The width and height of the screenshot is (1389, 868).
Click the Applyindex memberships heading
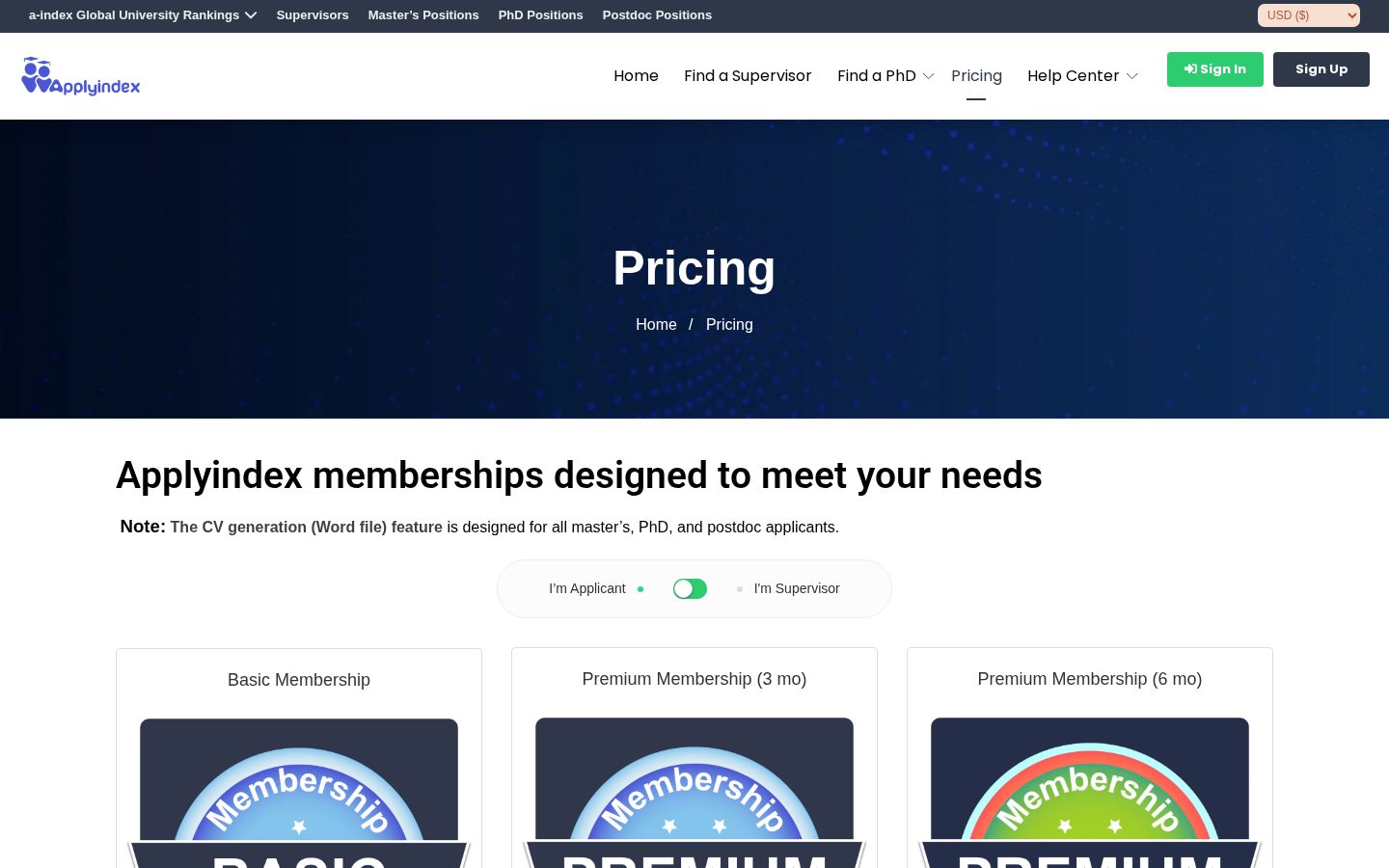click(579, 475)
